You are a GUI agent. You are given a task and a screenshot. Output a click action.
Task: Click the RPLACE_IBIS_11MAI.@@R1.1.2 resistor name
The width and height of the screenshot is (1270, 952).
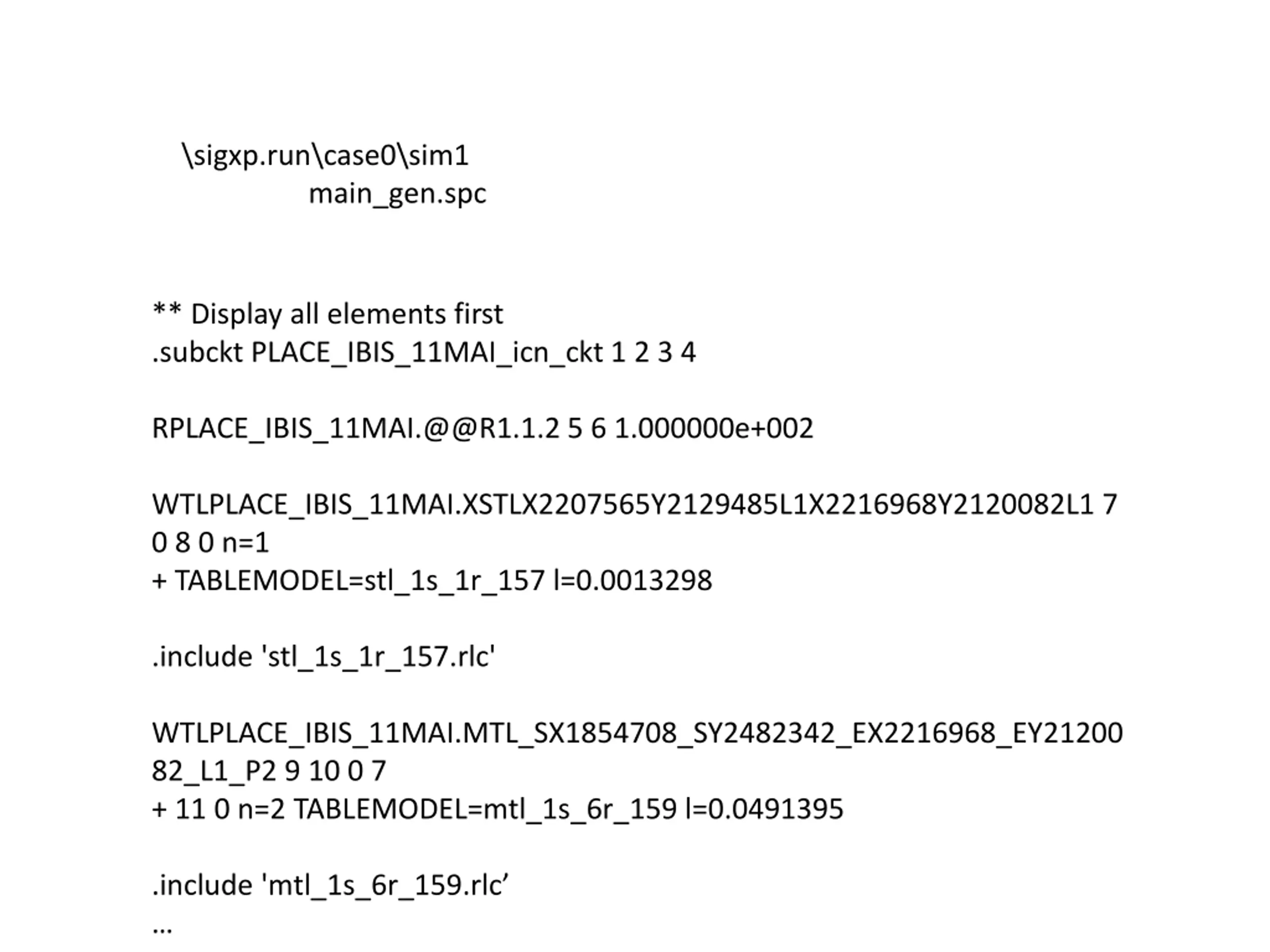pyautogui.click(x=355, y=429)
